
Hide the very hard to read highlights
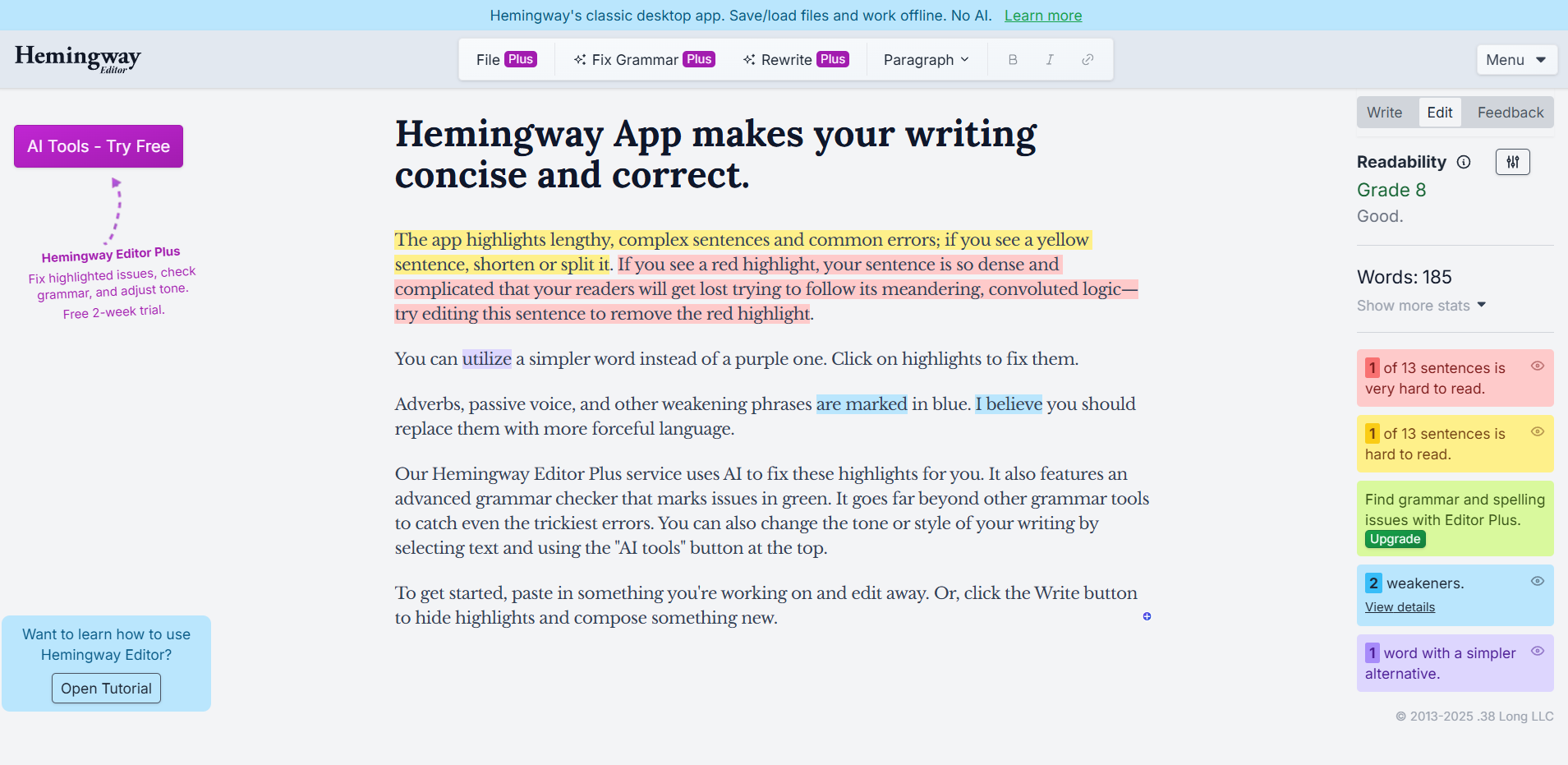pos(1538,366)
